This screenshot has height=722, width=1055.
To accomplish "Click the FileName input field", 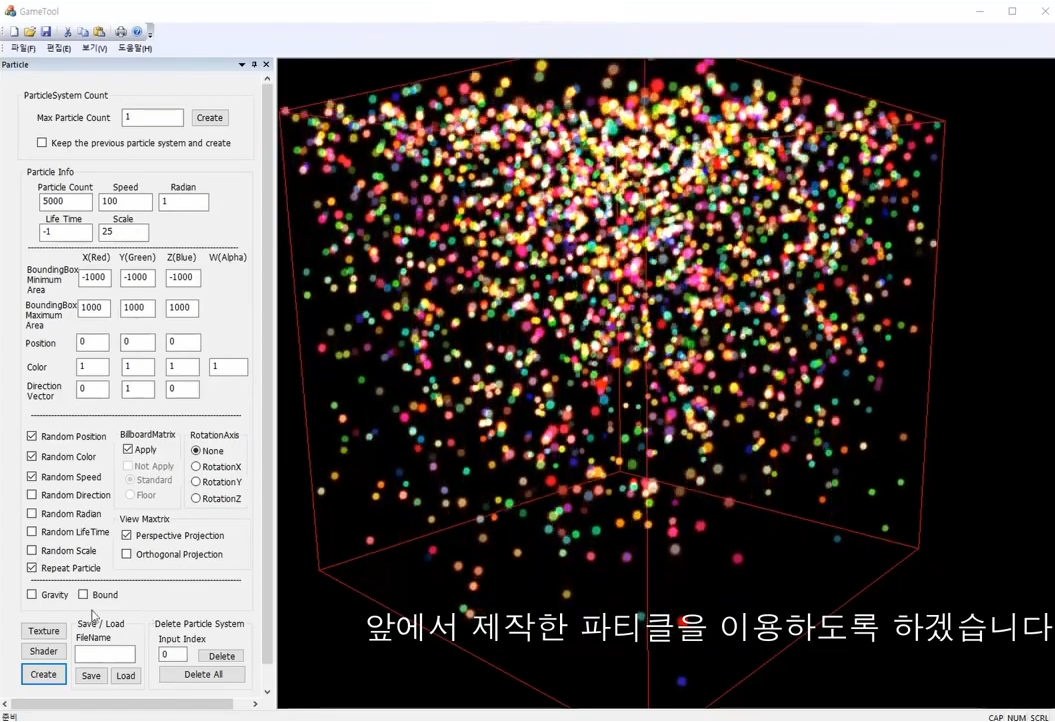I will (105, 653).
